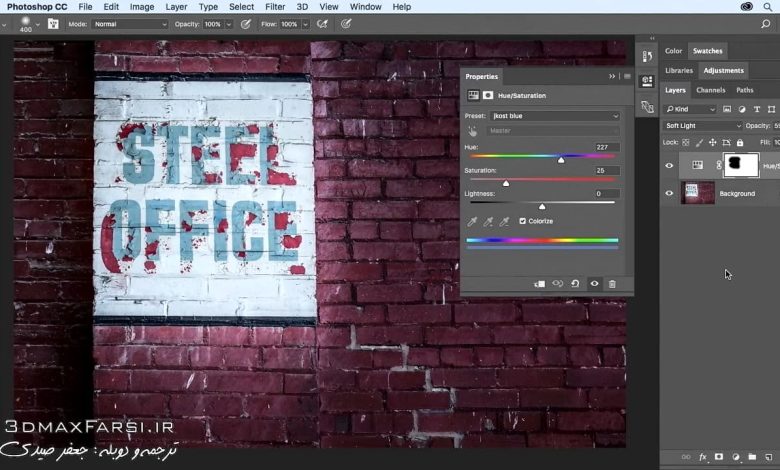Screen dimensions: 780x470
Task: Open the Soft Light blend mode dropdown
Action: [x=702, y=126]
